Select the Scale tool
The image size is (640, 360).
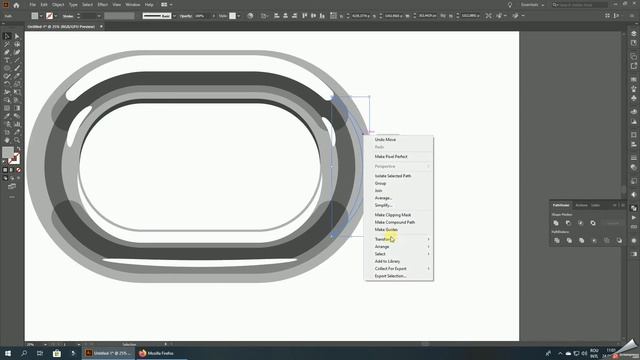17,84
